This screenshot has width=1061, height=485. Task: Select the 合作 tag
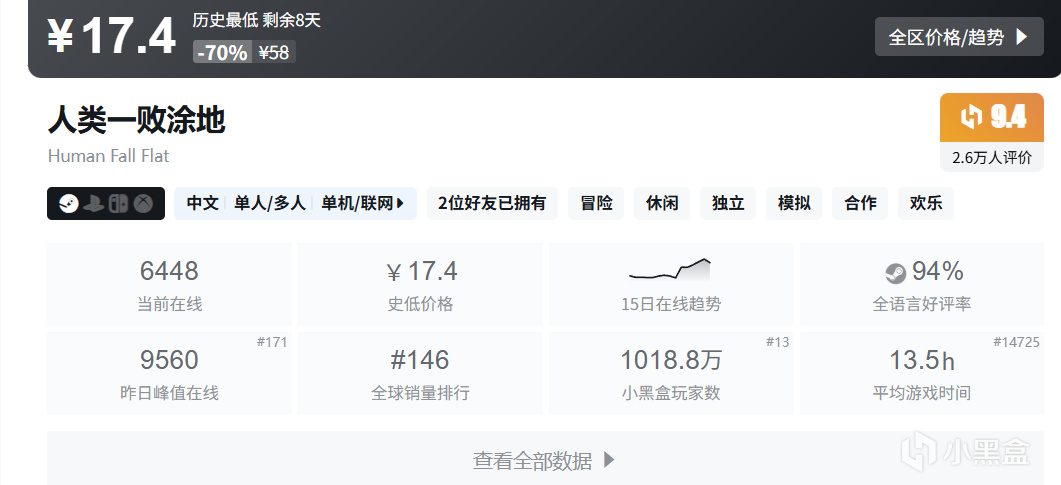860,204
